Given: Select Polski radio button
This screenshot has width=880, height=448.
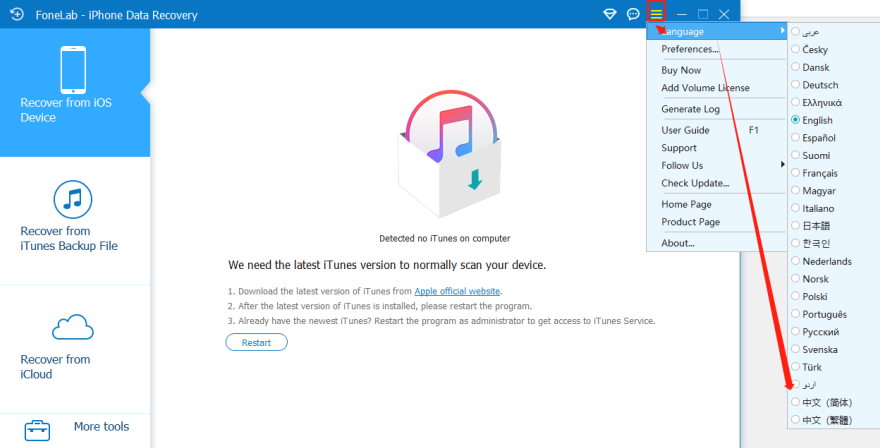Looking at the screenshot, I should pos(795,296).
